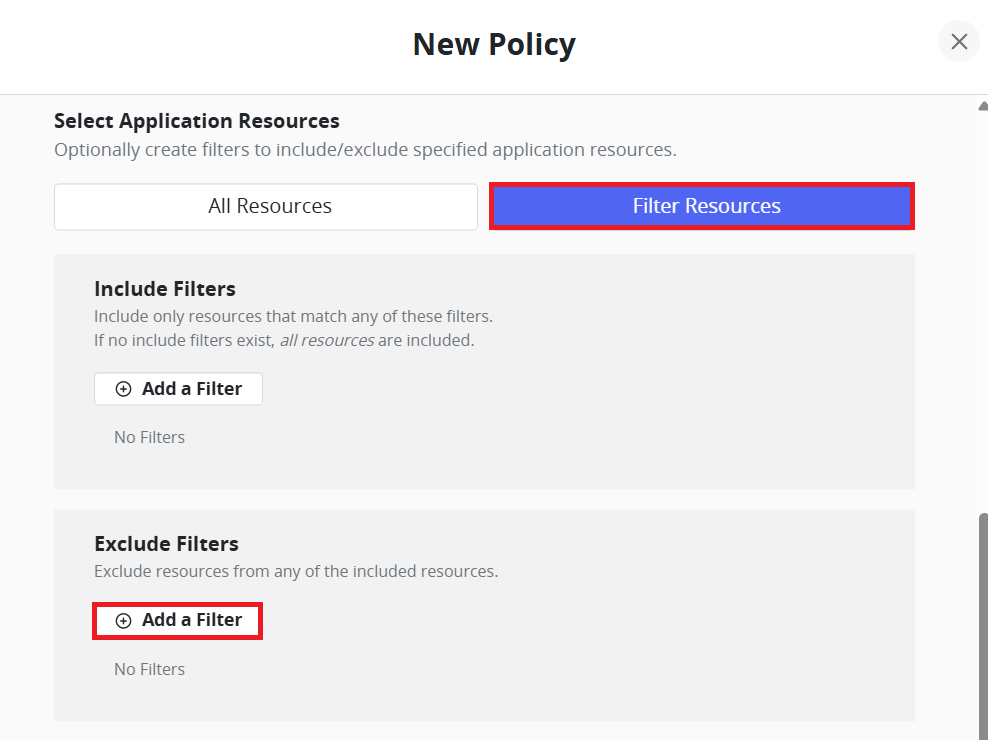
Task: Click 'No Filters' under Exclude Filters
Action: pos(149,669)
